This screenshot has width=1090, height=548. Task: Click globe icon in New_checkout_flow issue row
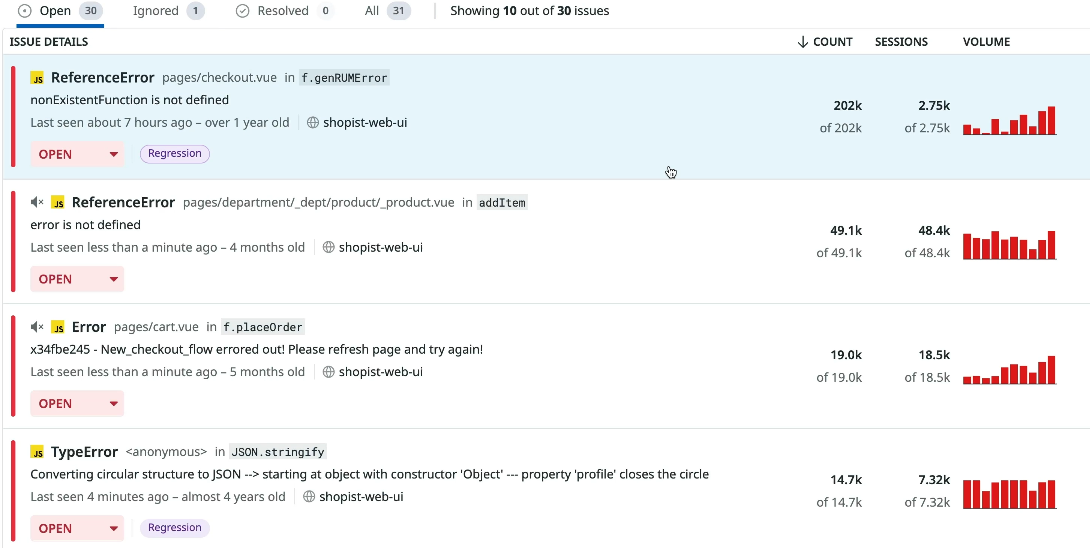tap(329, 371)
